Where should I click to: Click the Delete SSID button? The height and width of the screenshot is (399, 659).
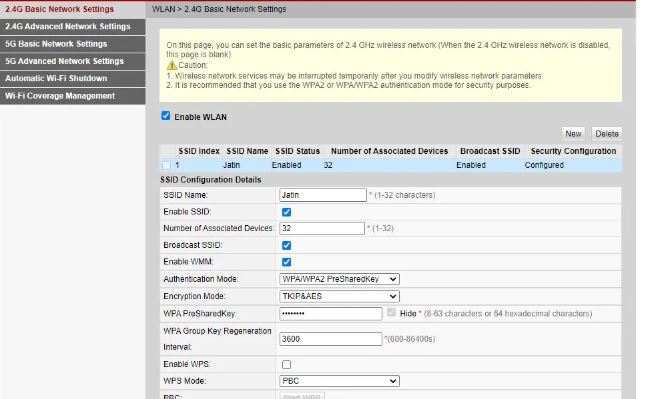tap(606, 134)
